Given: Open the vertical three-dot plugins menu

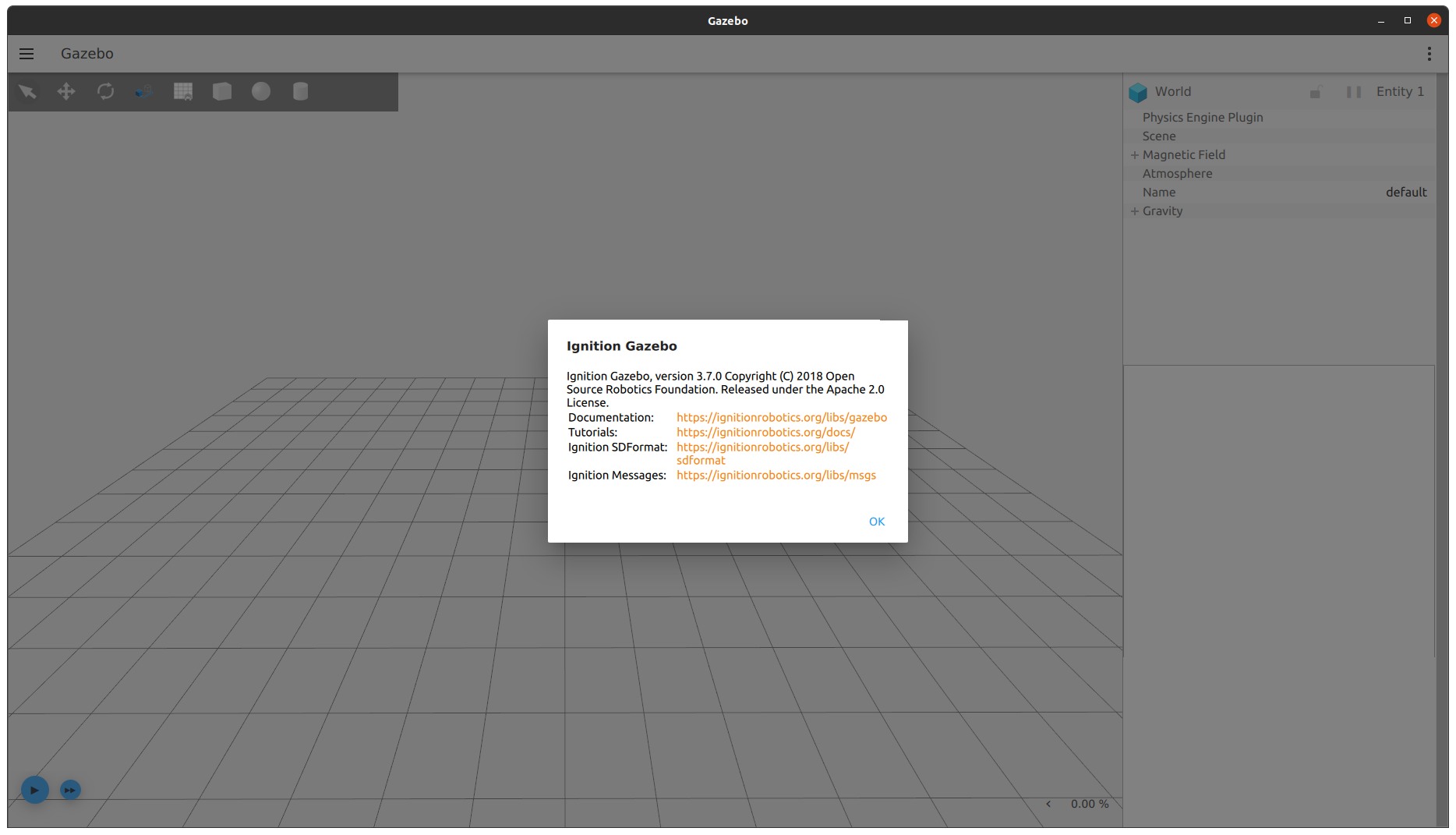Looking at the screenshot, I should [1429, 54].
